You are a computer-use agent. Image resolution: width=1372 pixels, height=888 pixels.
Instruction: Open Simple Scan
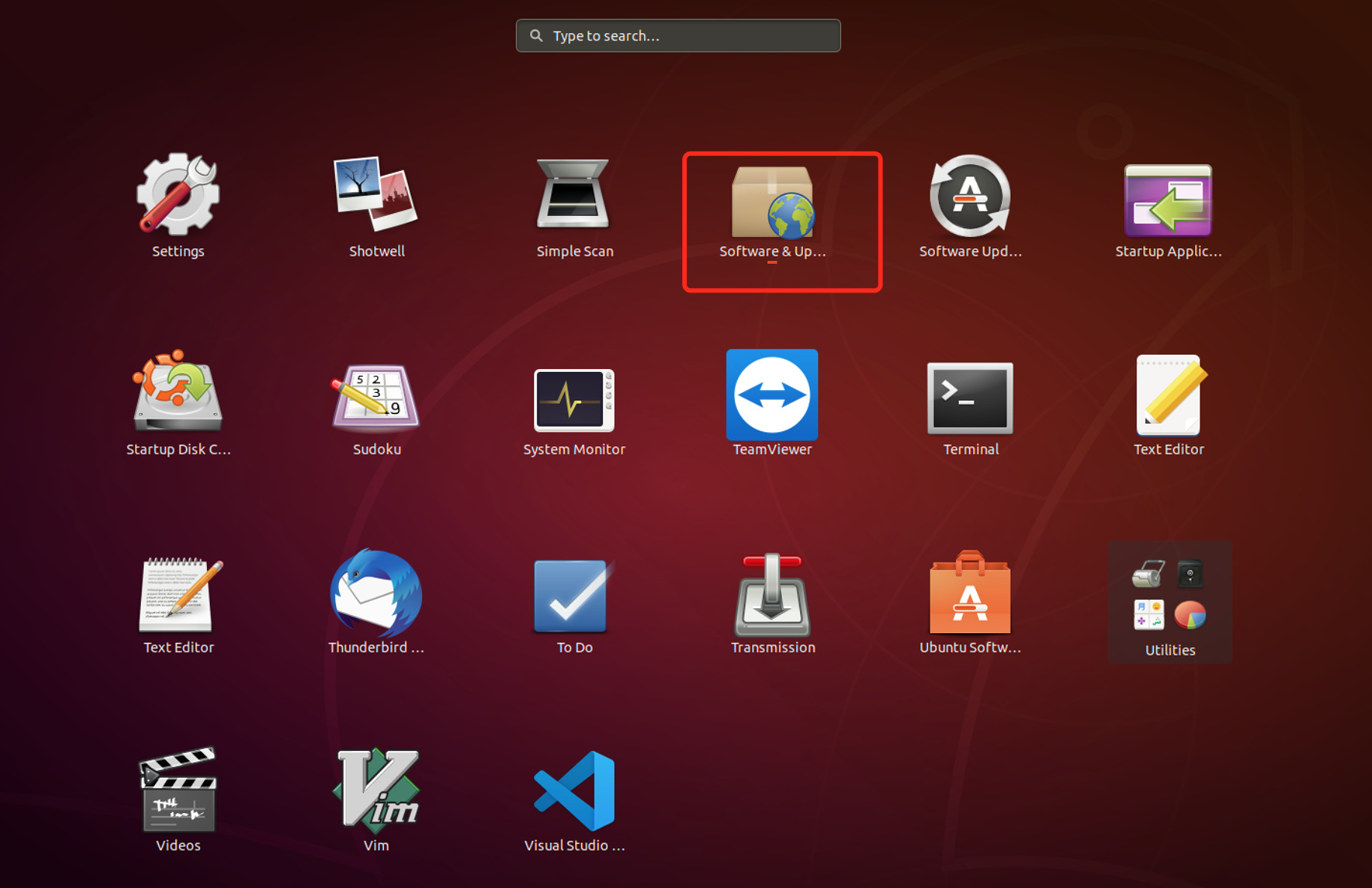pos(574,196)
